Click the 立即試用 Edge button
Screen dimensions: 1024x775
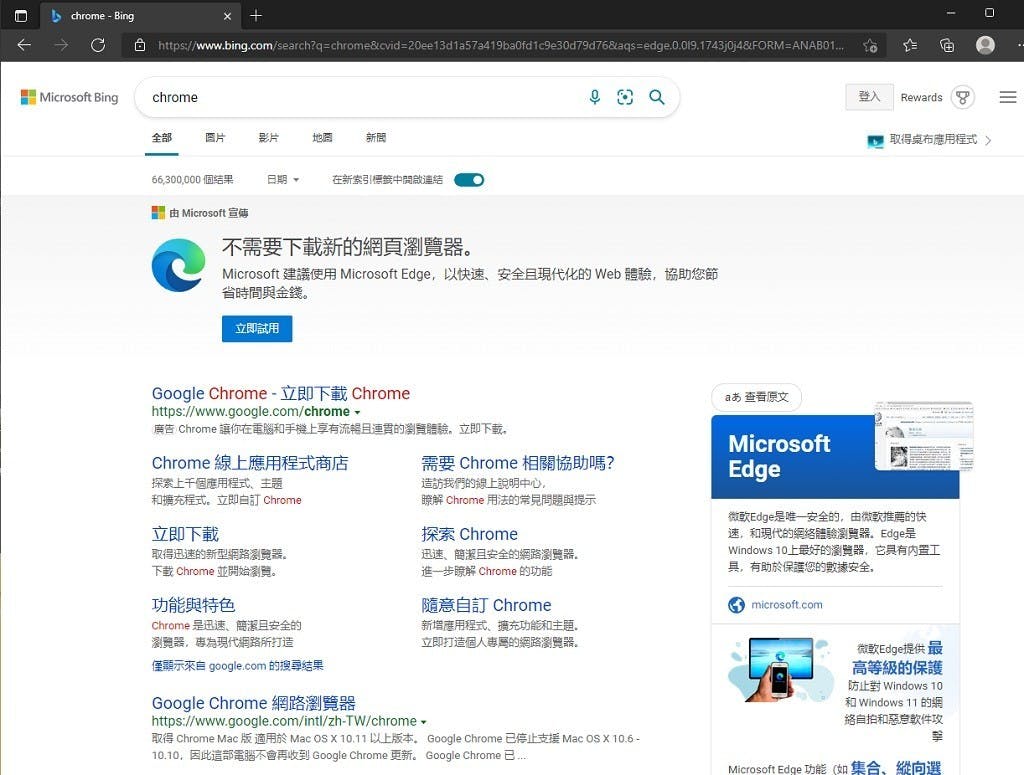pyautogui.click(x=257, y=328)
